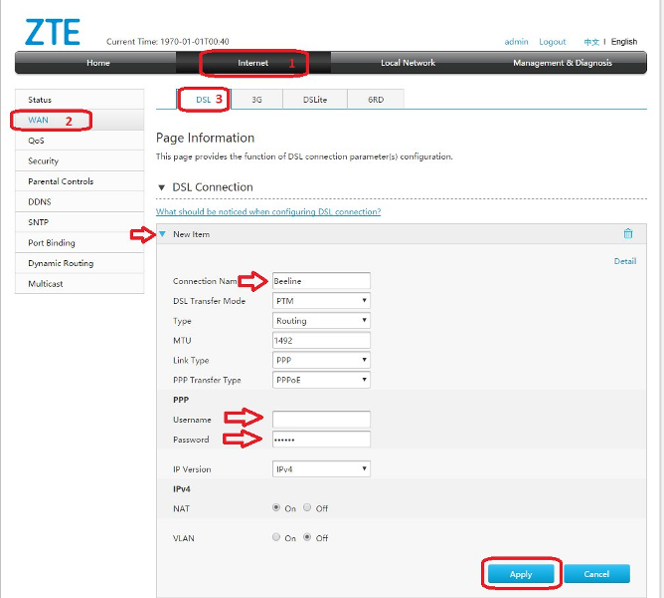This screenshot has width=664, height=598.
Task: Turn NAT off
Action: click(307, 508)
